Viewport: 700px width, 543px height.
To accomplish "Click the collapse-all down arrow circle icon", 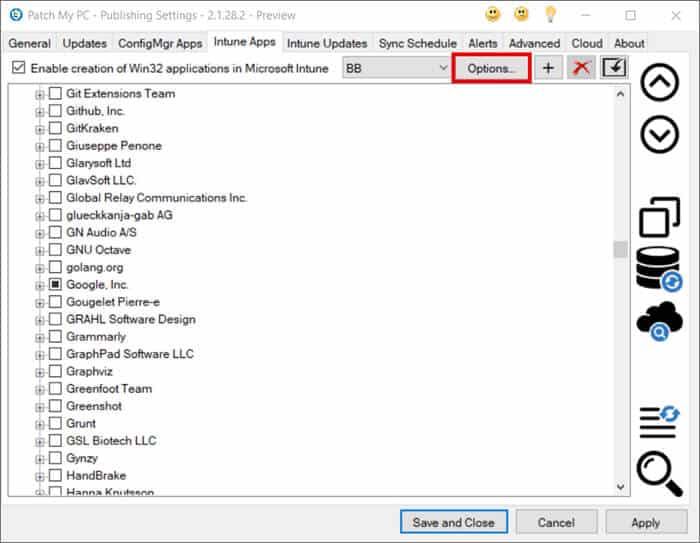I will [x=659, y=134].
